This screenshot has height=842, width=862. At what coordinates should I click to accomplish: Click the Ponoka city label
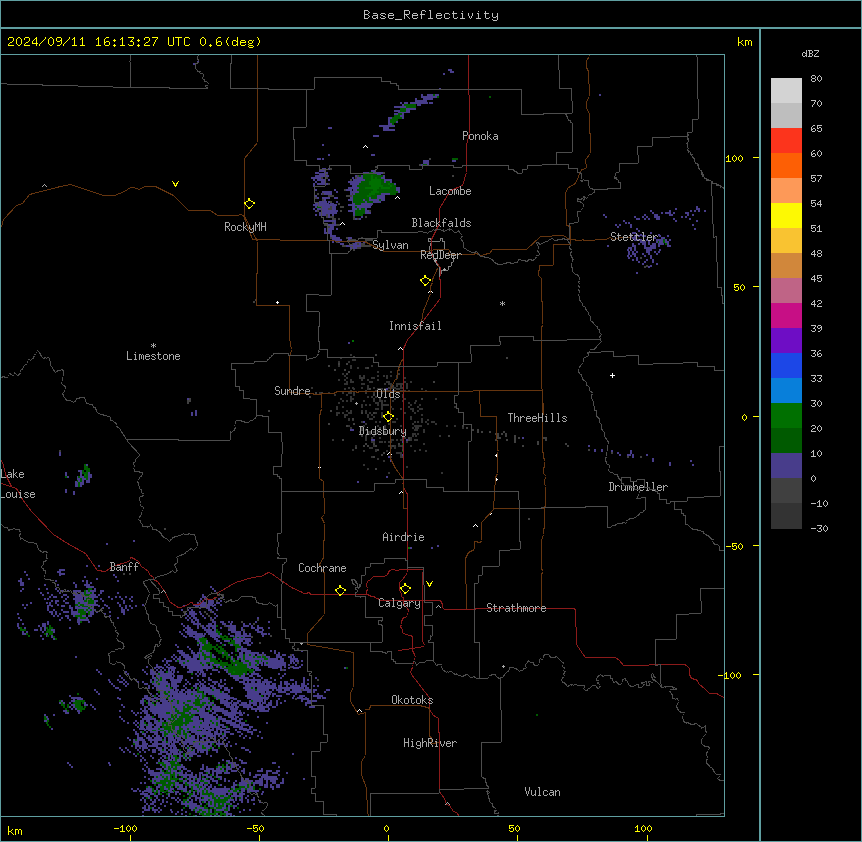480,136
